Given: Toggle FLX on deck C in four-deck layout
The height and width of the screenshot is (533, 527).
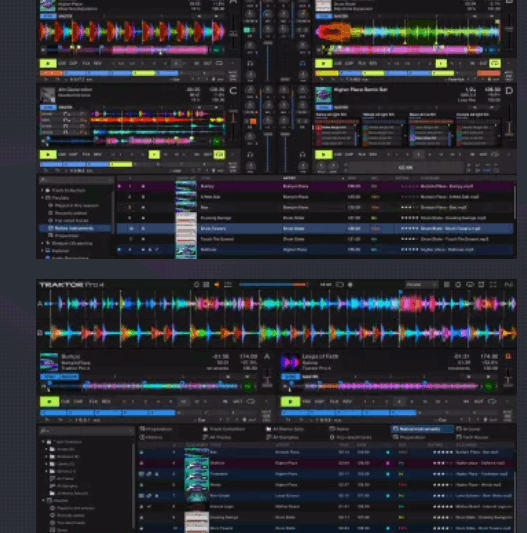Looking at the screenshot, I should tap(86, 155).
